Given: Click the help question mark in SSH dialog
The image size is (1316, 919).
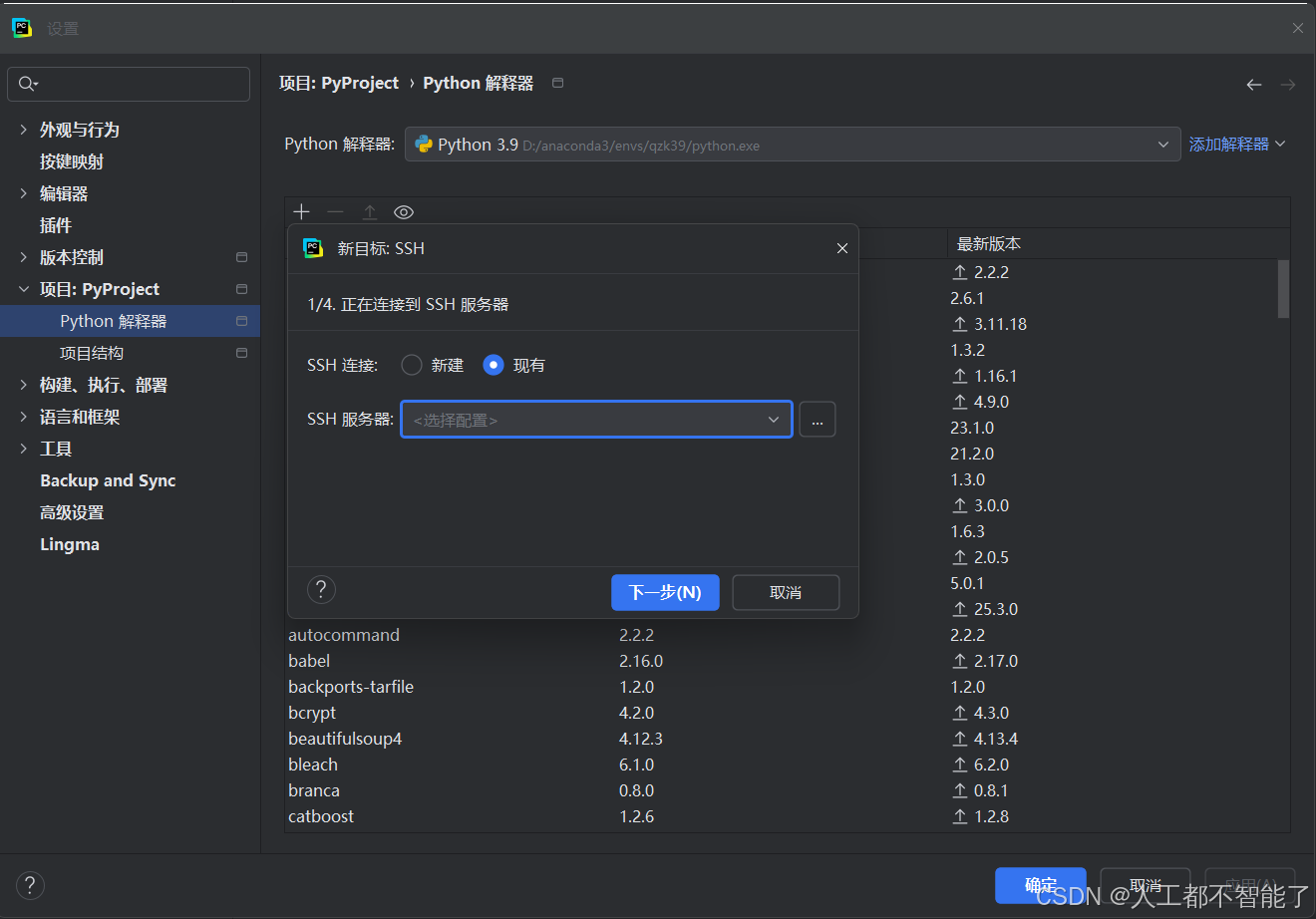Looking at the screenshot, I should (x=321, y=589).
